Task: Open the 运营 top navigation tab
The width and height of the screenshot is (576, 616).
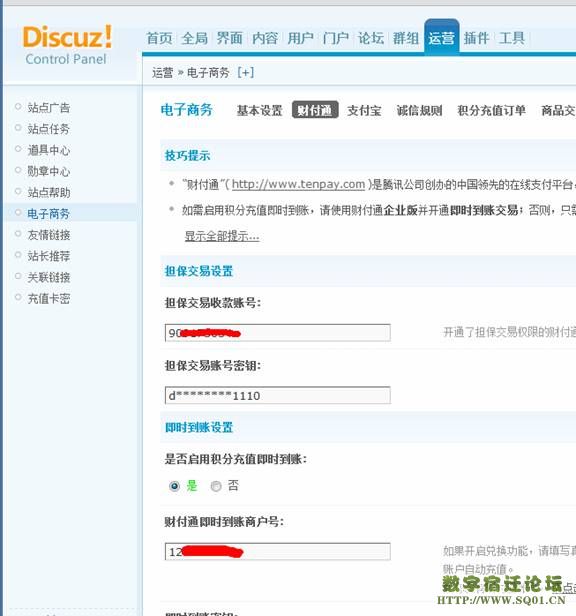Action: pos(442,38)
